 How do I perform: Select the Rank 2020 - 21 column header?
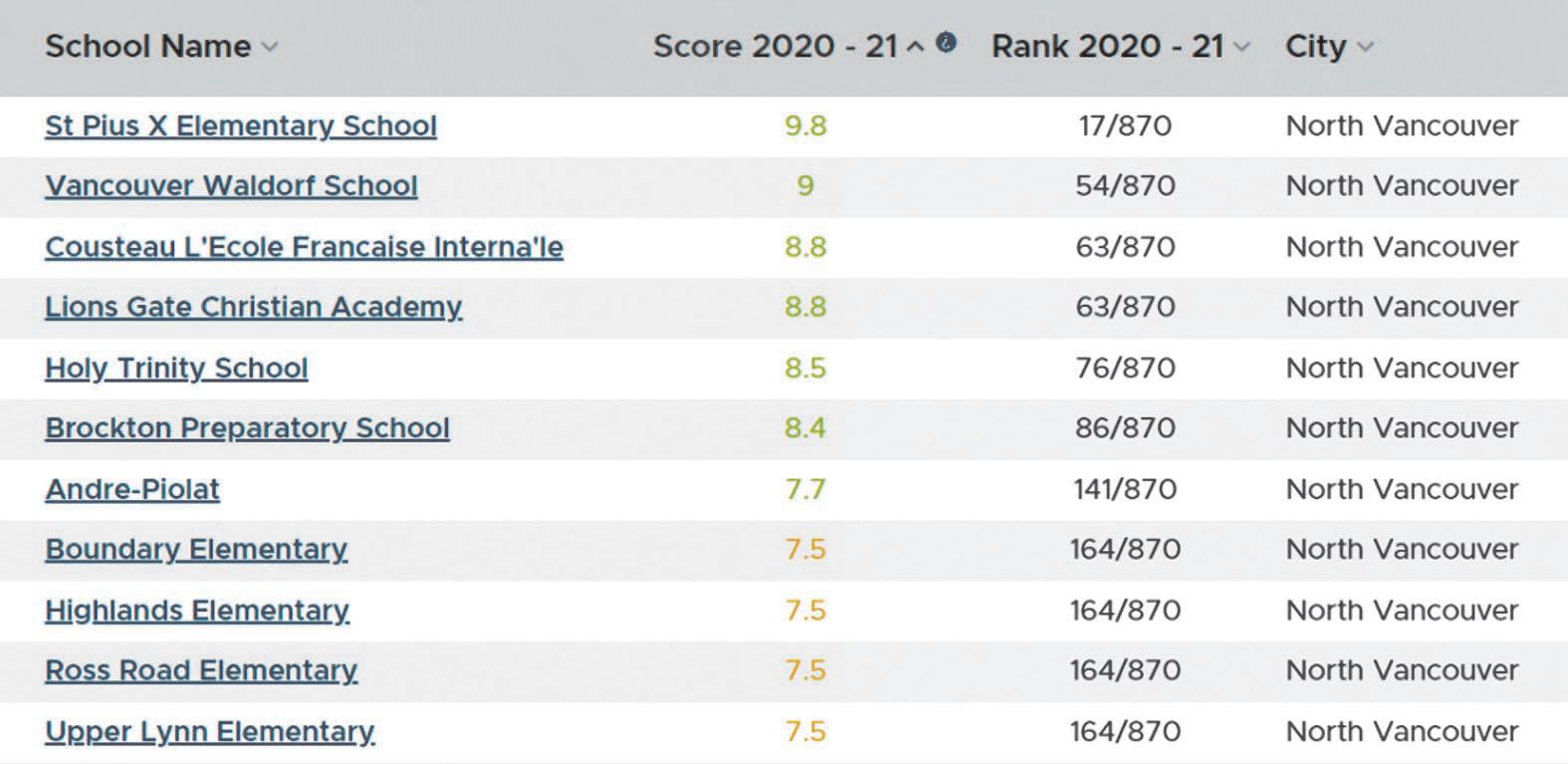point(1107,46)
